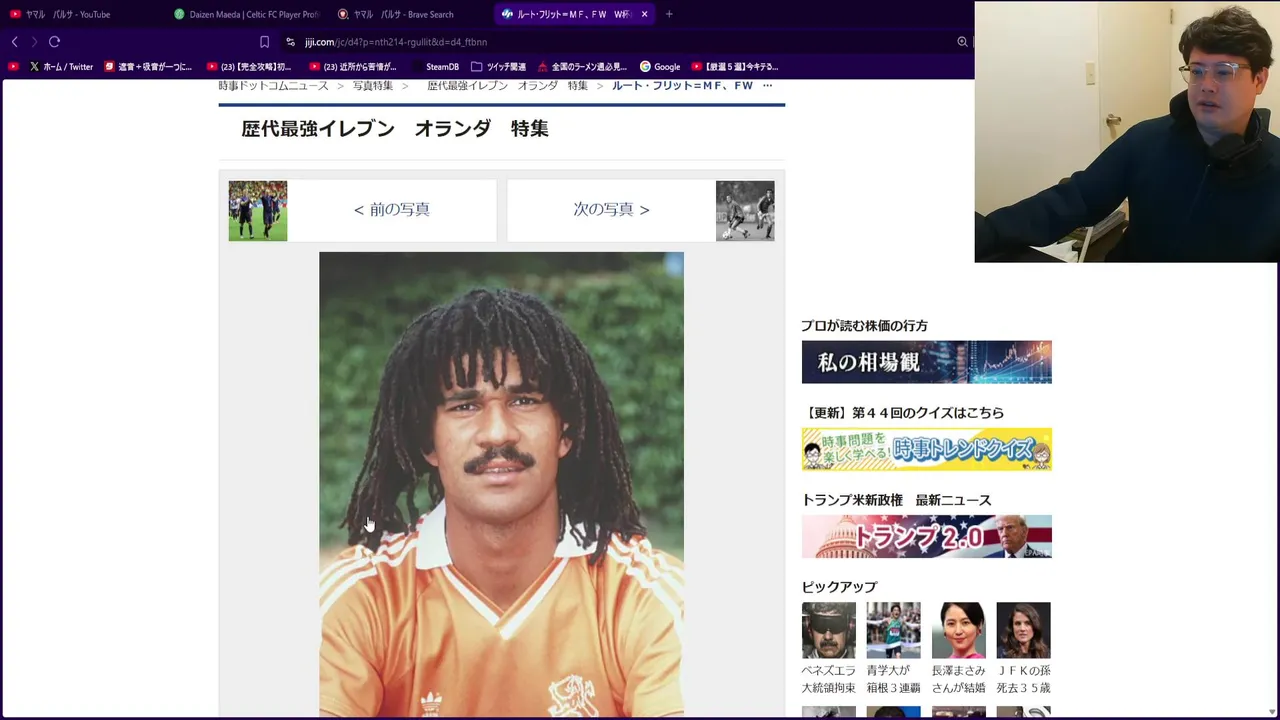This screenshot has width=1280, height=720.
Task: Bookmark this page with the bookmark icon
Action: point(264,42)
